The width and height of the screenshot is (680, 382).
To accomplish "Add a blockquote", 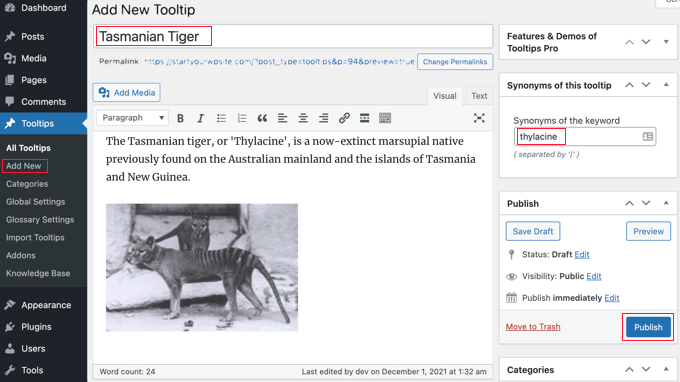I will (x=262, y=118).
